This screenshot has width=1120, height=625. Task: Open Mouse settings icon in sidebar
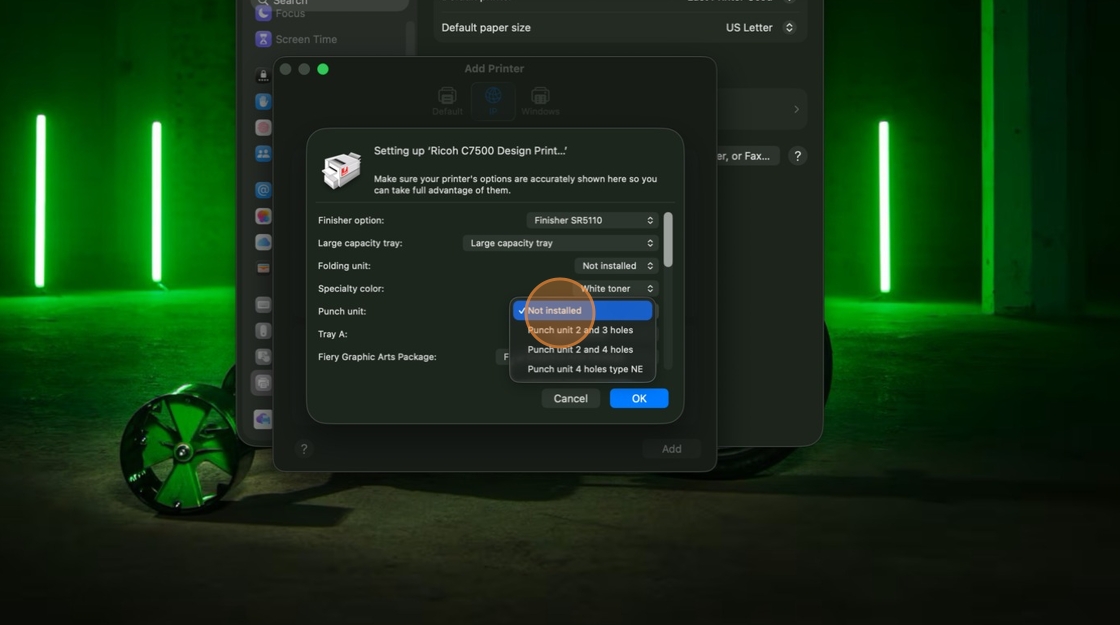pyautogui.click(x=263, y=331)
